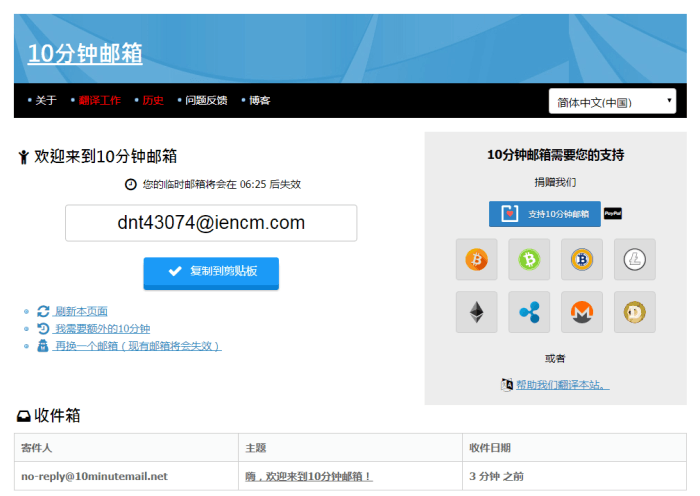
Task: Click the temporary email address field
Action: tap(211, 223)
